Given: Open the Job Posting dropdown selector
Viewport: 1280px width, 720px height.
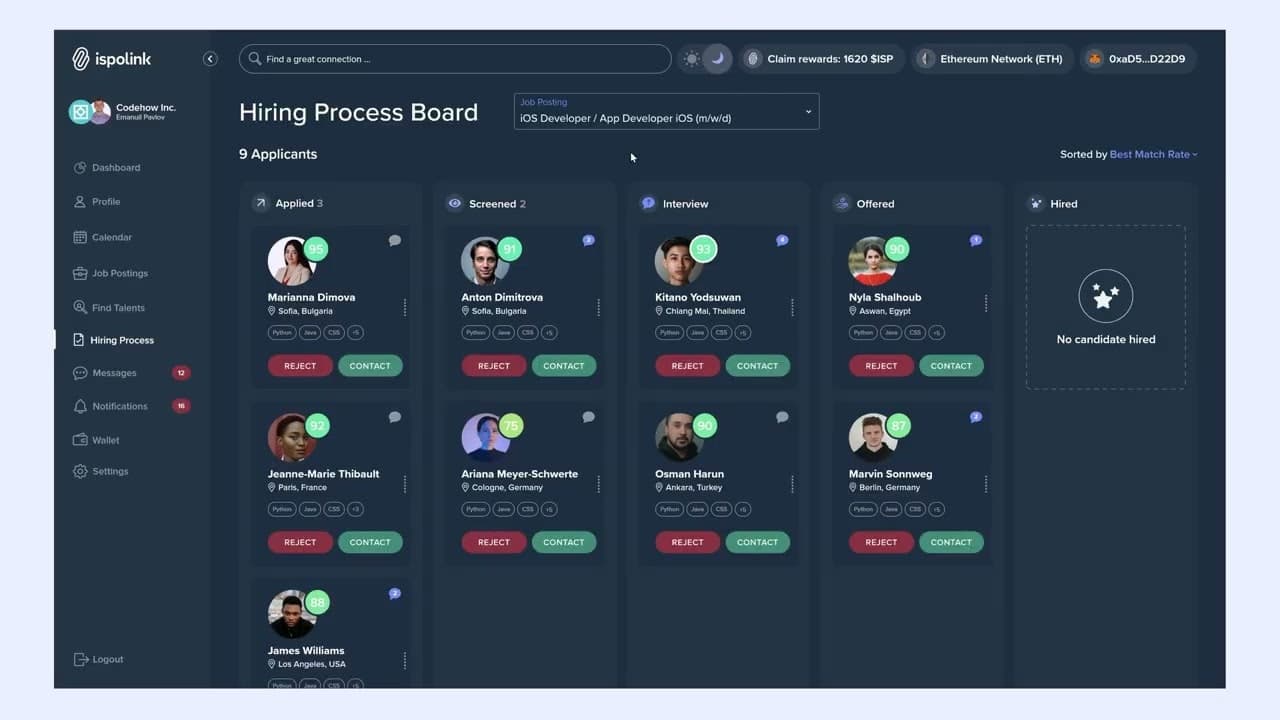Looking at the screenshot, I should pyautogui.click(x=807, y=111).
